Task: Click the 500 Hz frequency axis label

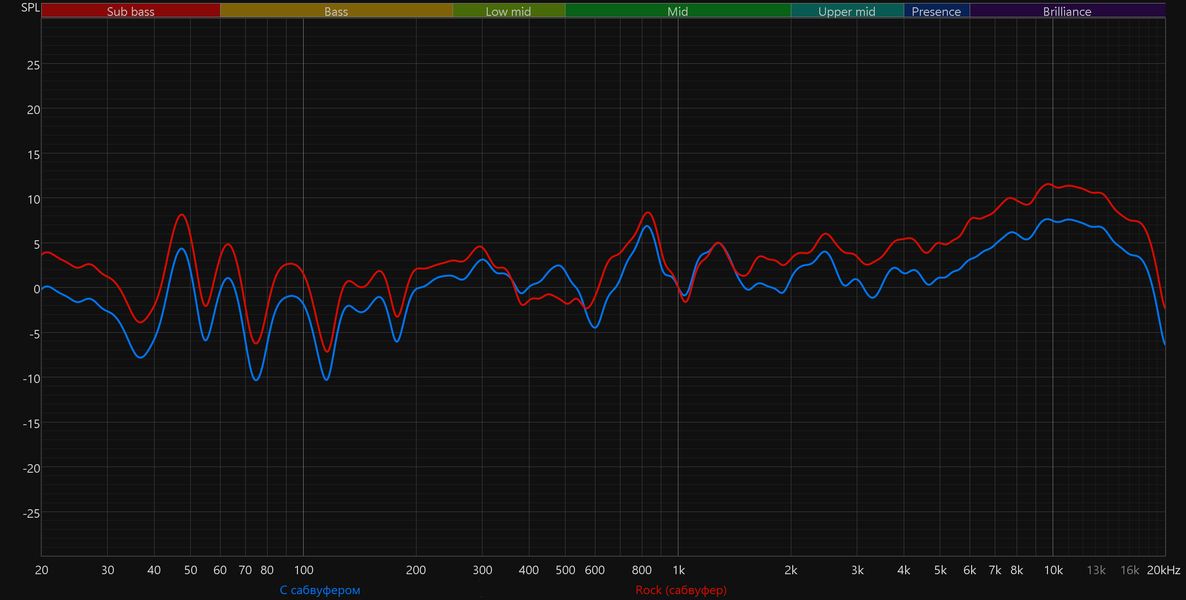Action: point(565,570)
